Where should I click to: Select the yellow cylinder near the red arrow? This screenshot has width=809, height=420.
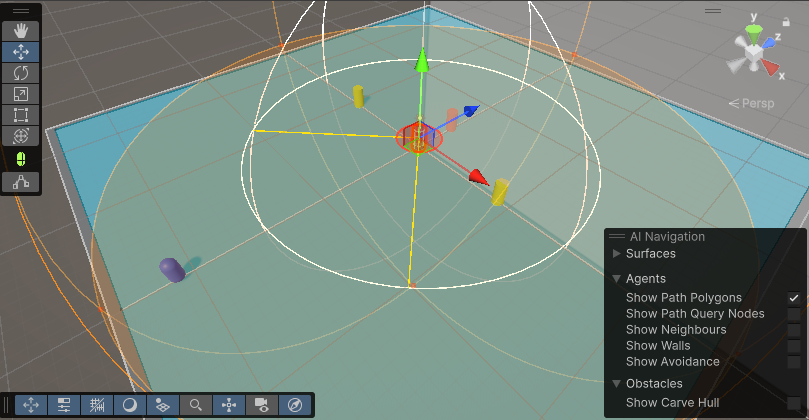point(500,192)
